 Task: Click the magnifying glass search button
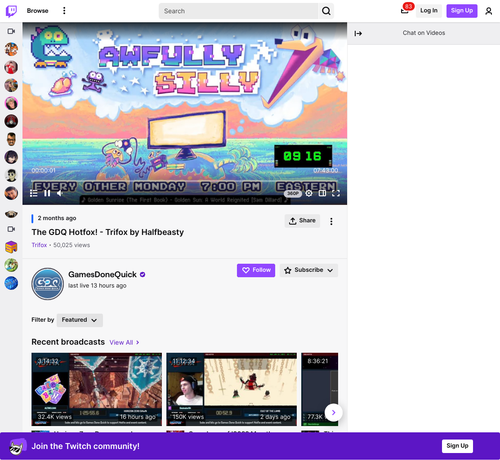coord(326,11)
